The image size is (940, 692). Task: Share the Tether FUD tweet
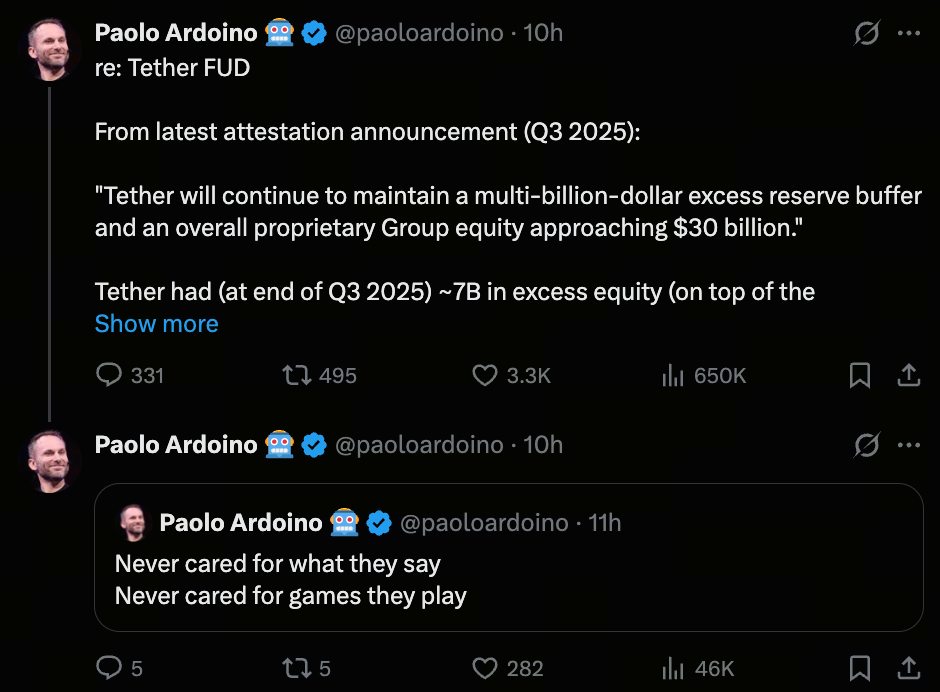tap(908, 376)
